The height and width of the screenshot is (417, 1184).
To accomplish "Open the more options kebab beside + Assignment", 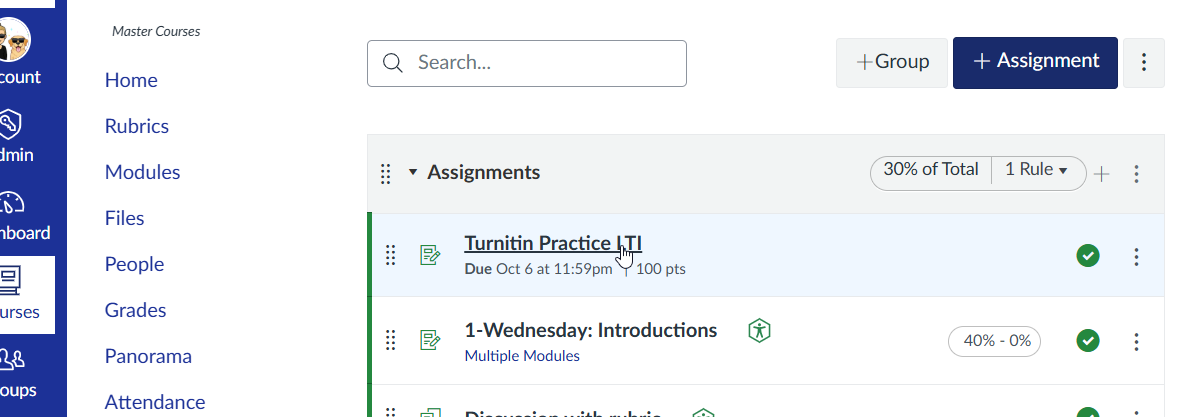I will point(1144,63).
